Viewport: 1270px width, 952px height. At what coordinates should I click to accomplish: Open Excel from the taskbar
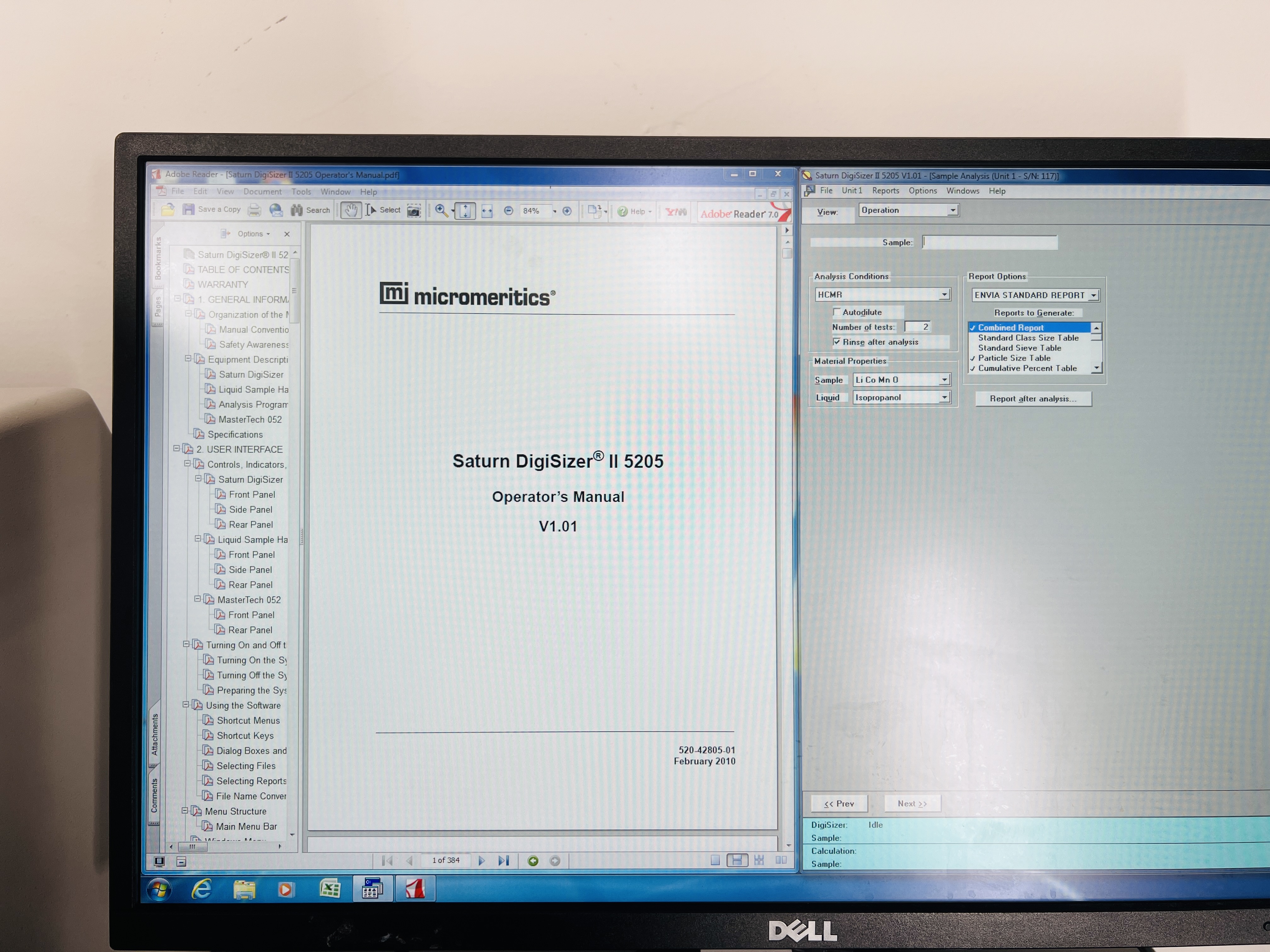click(x=329, y=889)
